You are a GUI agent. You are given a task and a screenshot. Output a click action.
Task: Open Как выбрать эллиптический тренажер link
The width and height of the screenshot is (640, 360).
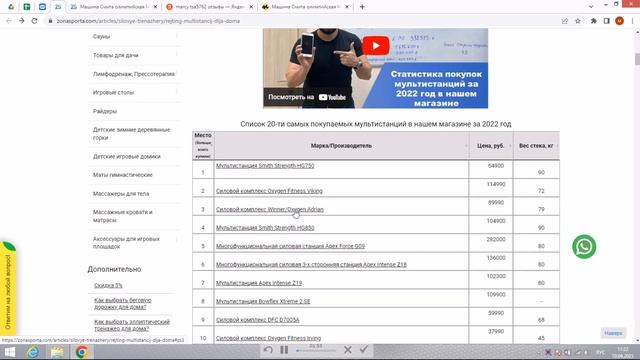coord(132,325)
